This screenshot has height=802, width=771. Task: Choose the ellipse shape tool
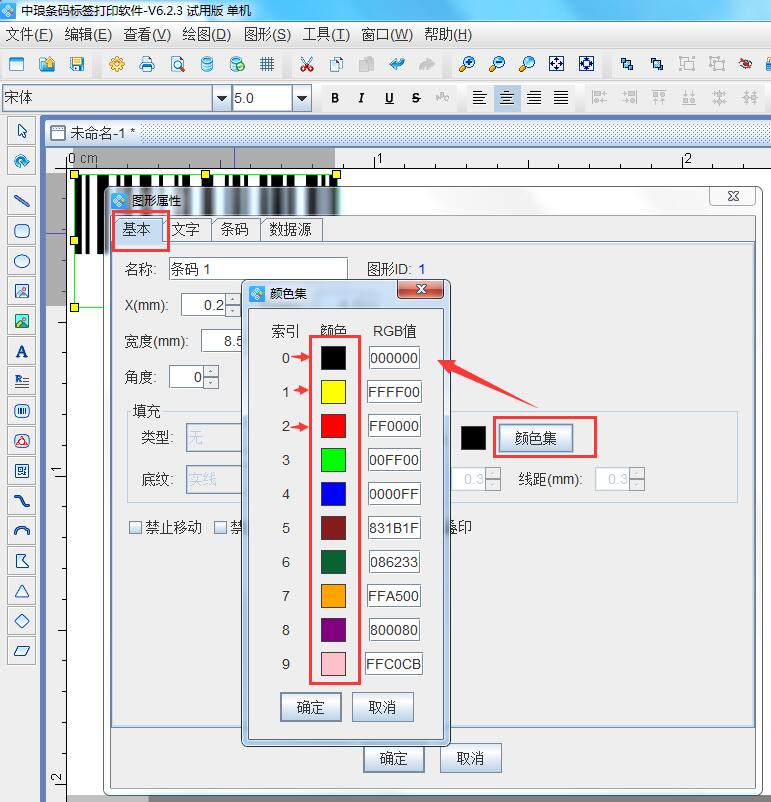pyautogui.click(x=22, y=261)
